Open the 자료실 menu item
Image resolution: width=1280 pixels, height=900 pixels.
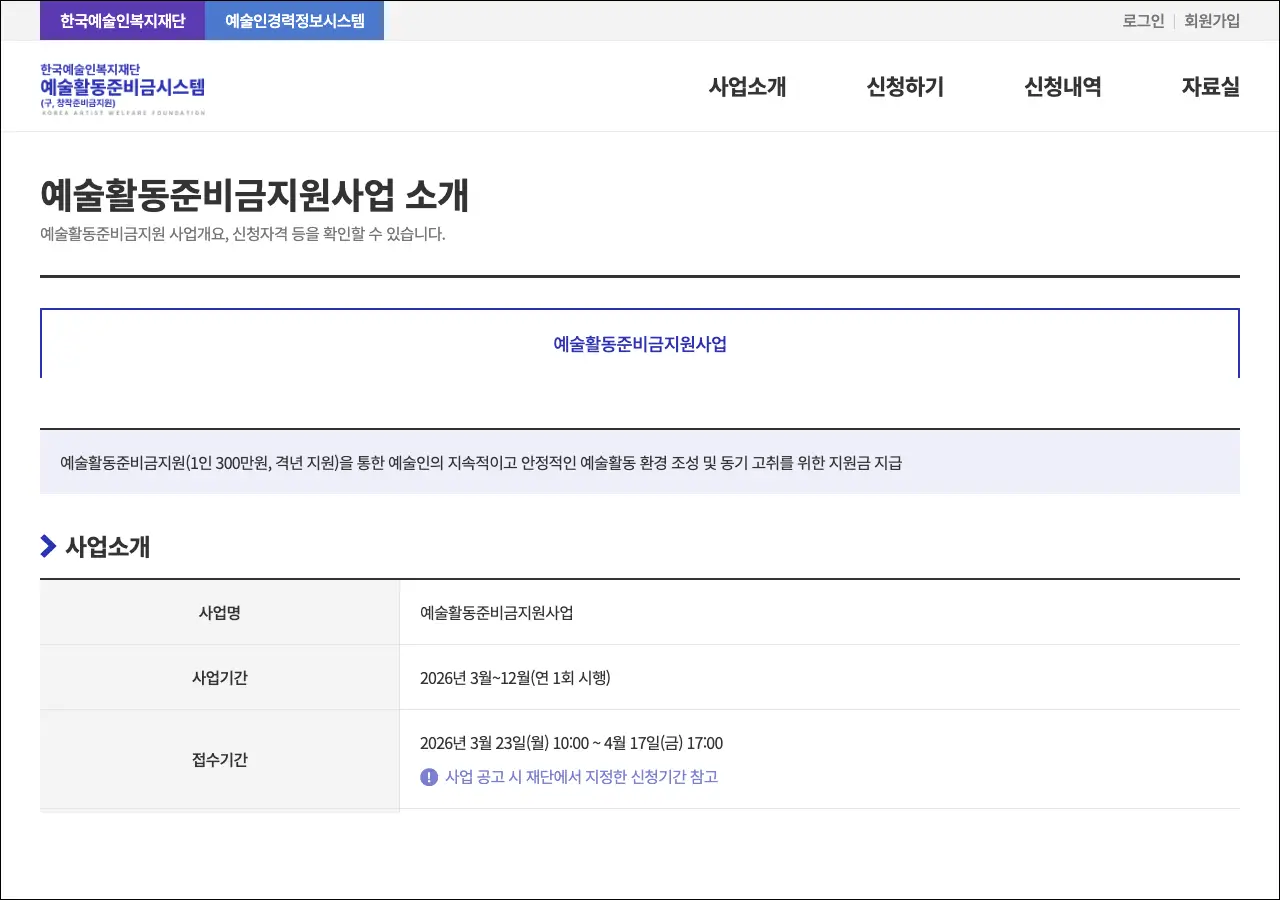coord(1210,87)
